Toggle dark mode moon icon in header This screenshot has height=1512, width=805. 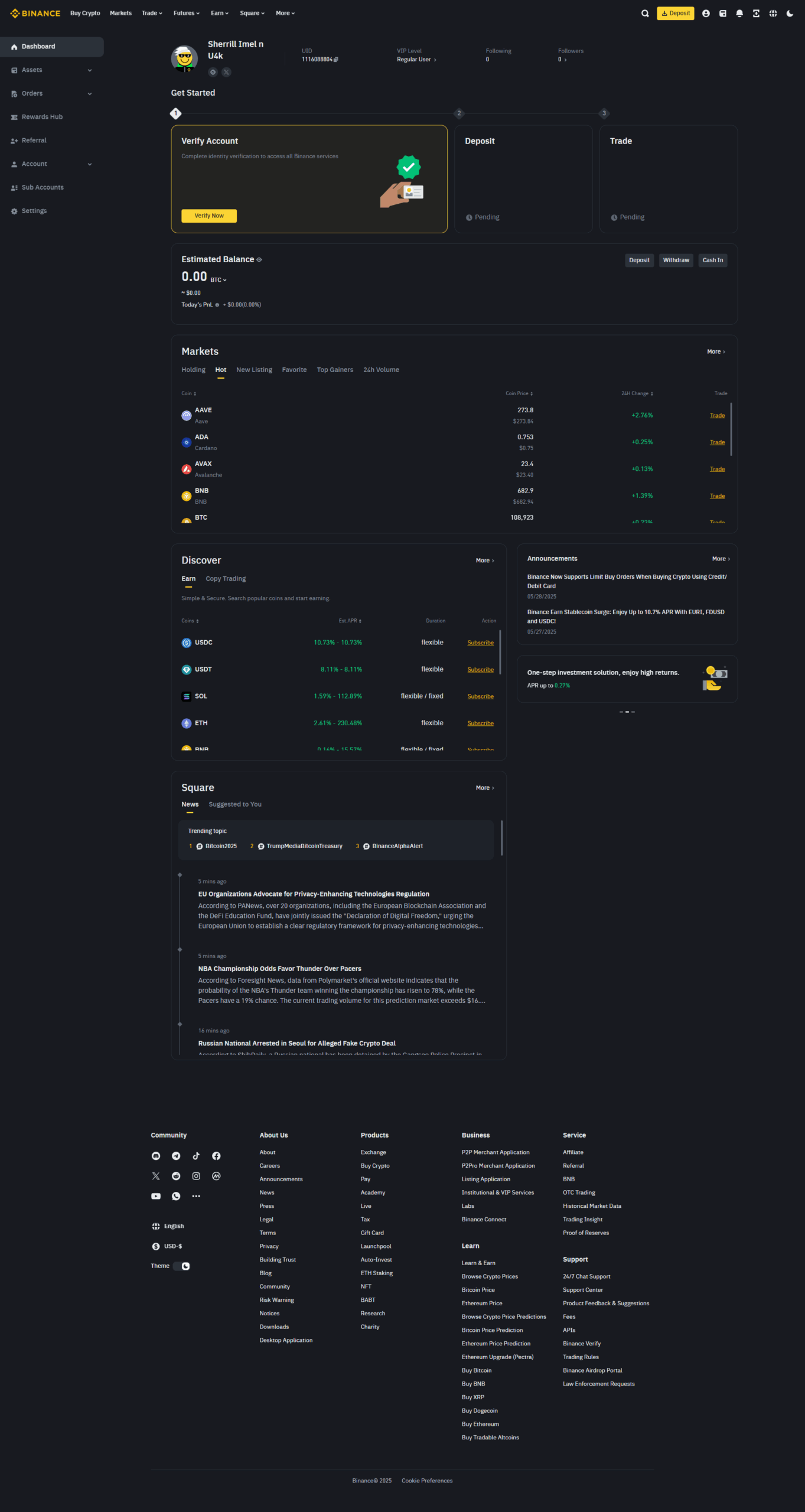click(789, 14)
